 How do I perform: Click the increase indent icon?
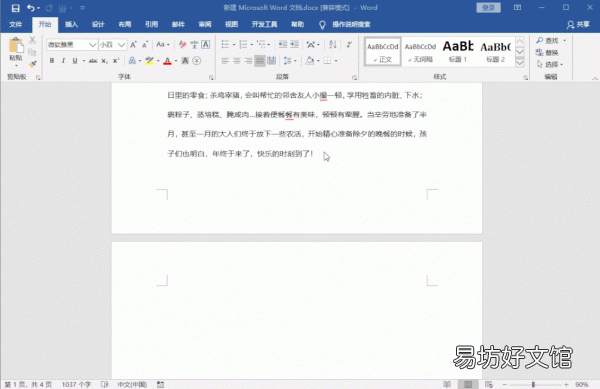coord(294,44)
